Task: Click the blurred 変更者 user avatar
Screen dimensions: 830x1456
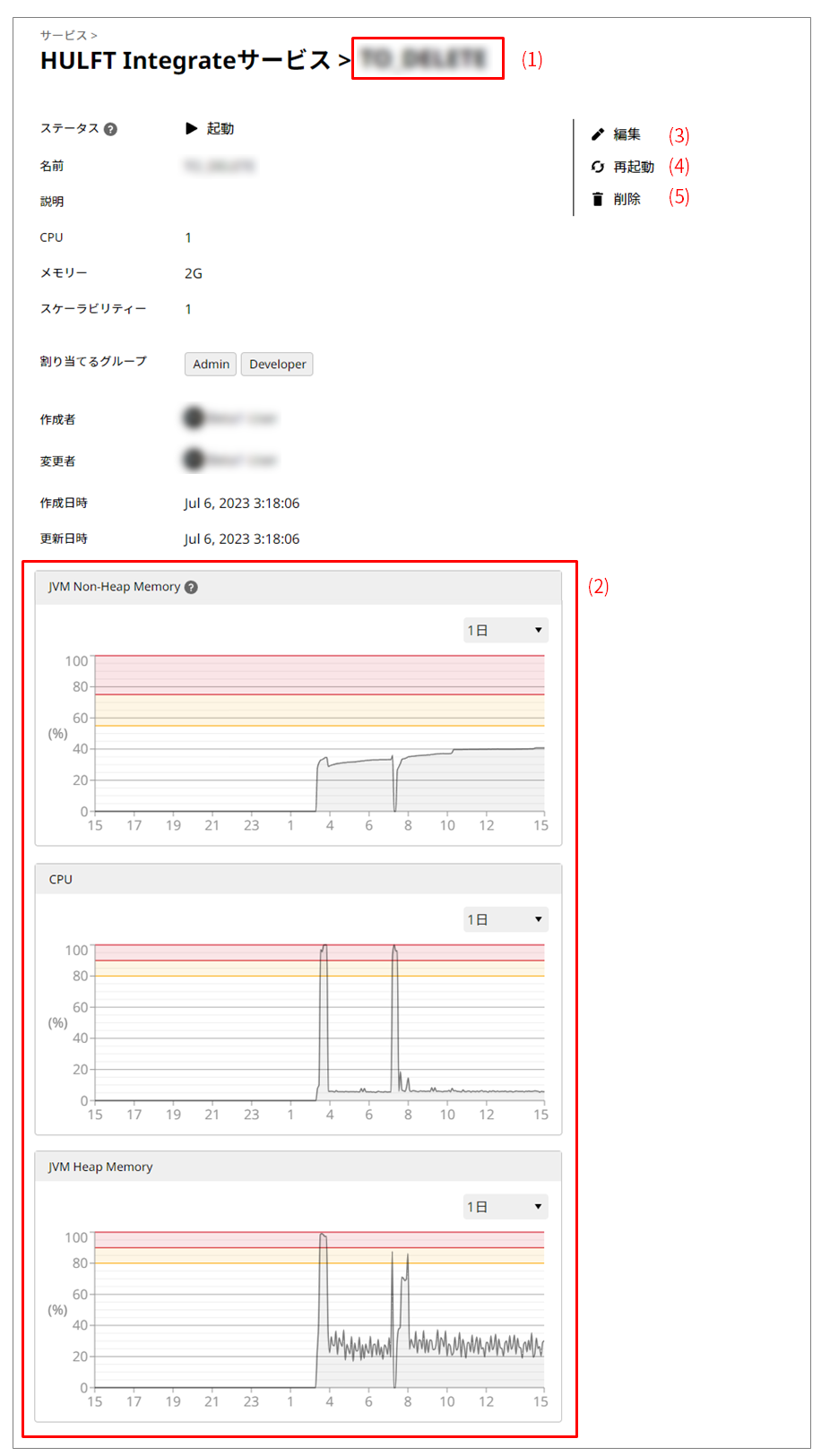Action: click(195, 460)
